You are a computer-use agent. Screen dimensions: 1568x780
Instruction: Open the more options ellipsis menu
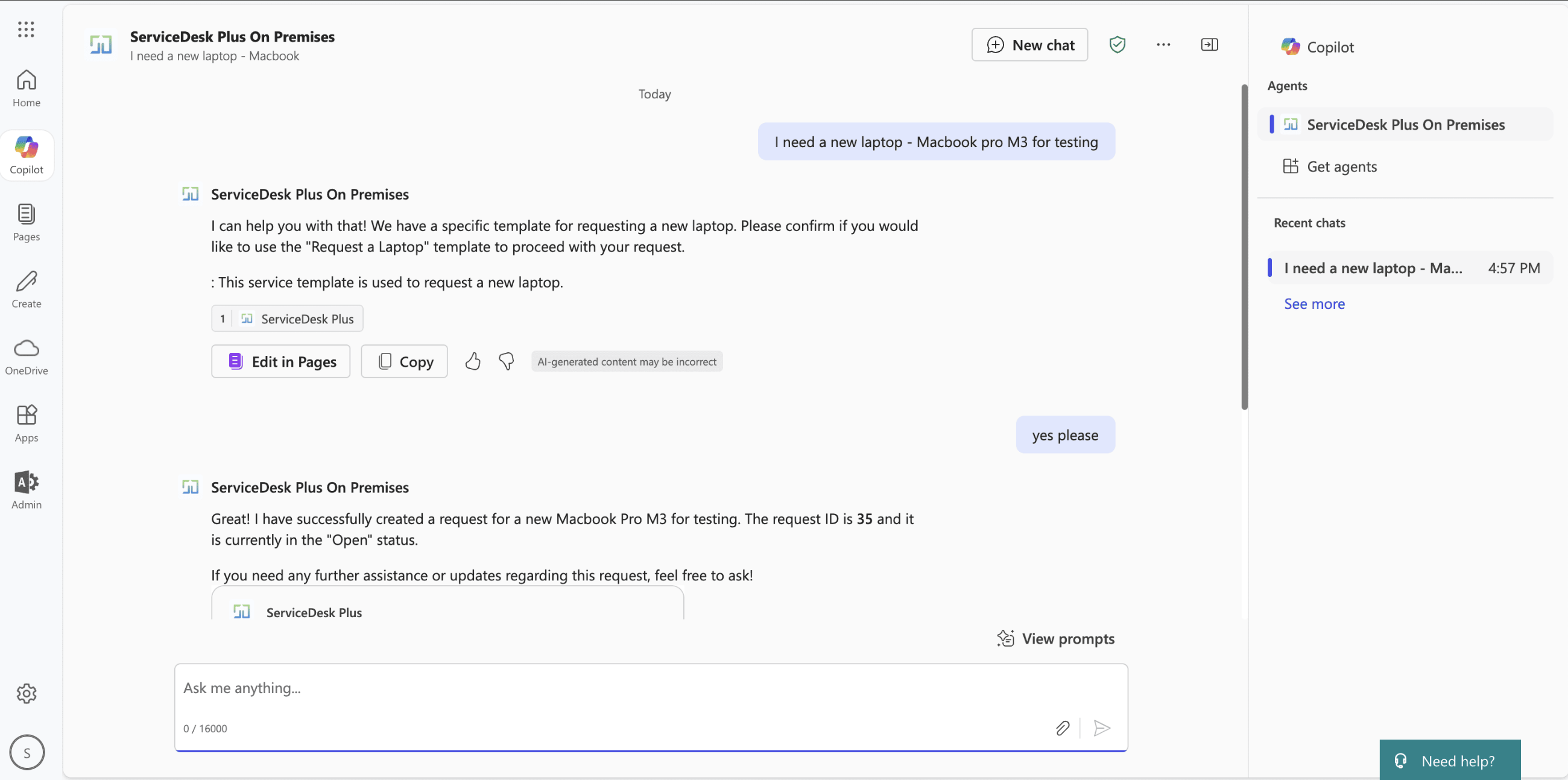point(1163,45)
